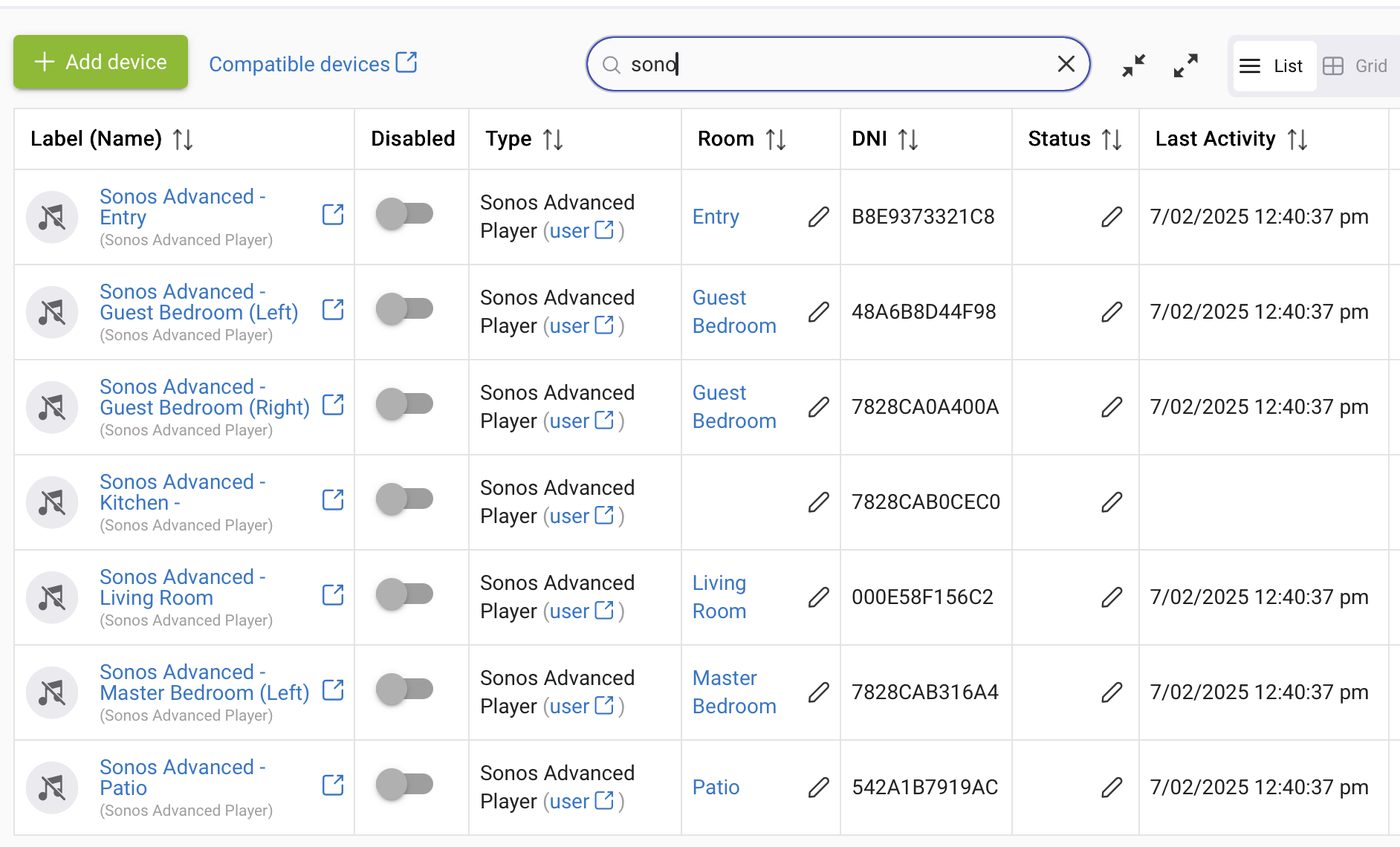Click music icon for Sonos Living Room
Screen dimensions: 1400x847
point(52,597)
